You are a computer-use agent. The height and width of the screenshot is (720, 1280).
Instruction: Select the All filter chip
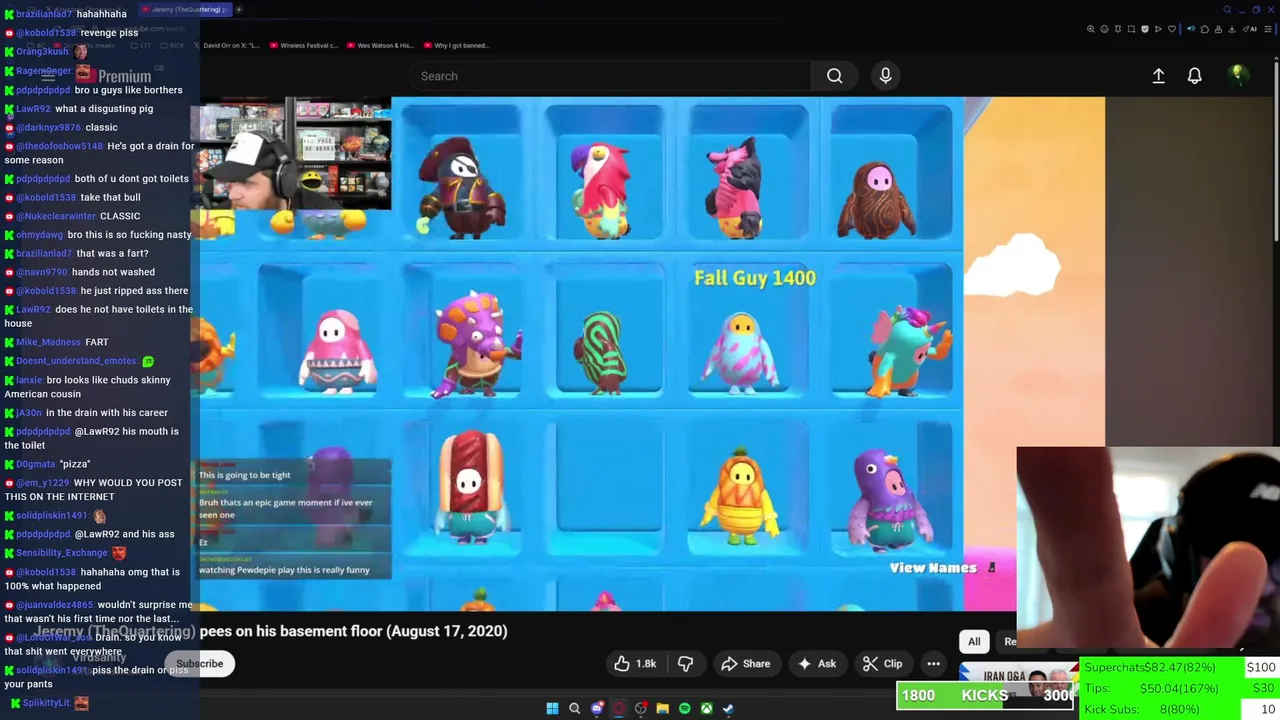coord(974,642)
